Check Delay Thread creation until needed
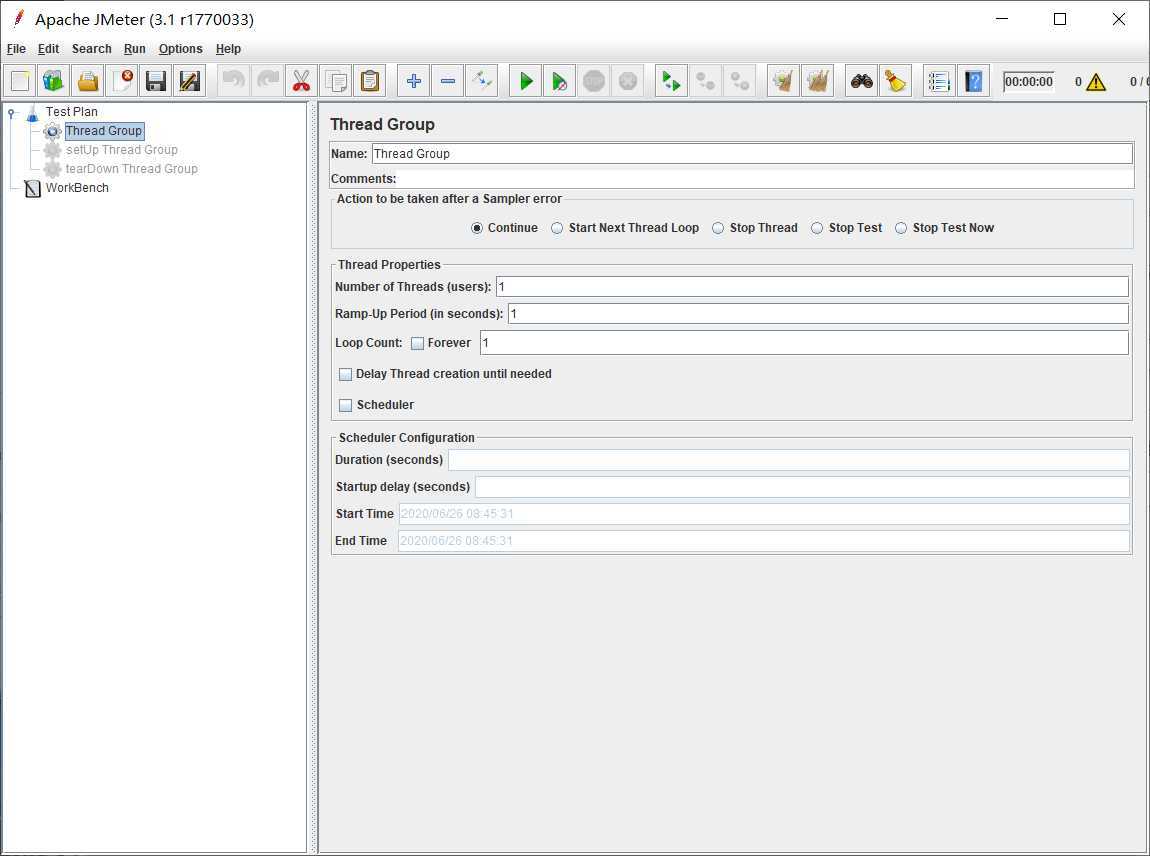This screenshot has width=1150, height=856. [x=346, y=374]
